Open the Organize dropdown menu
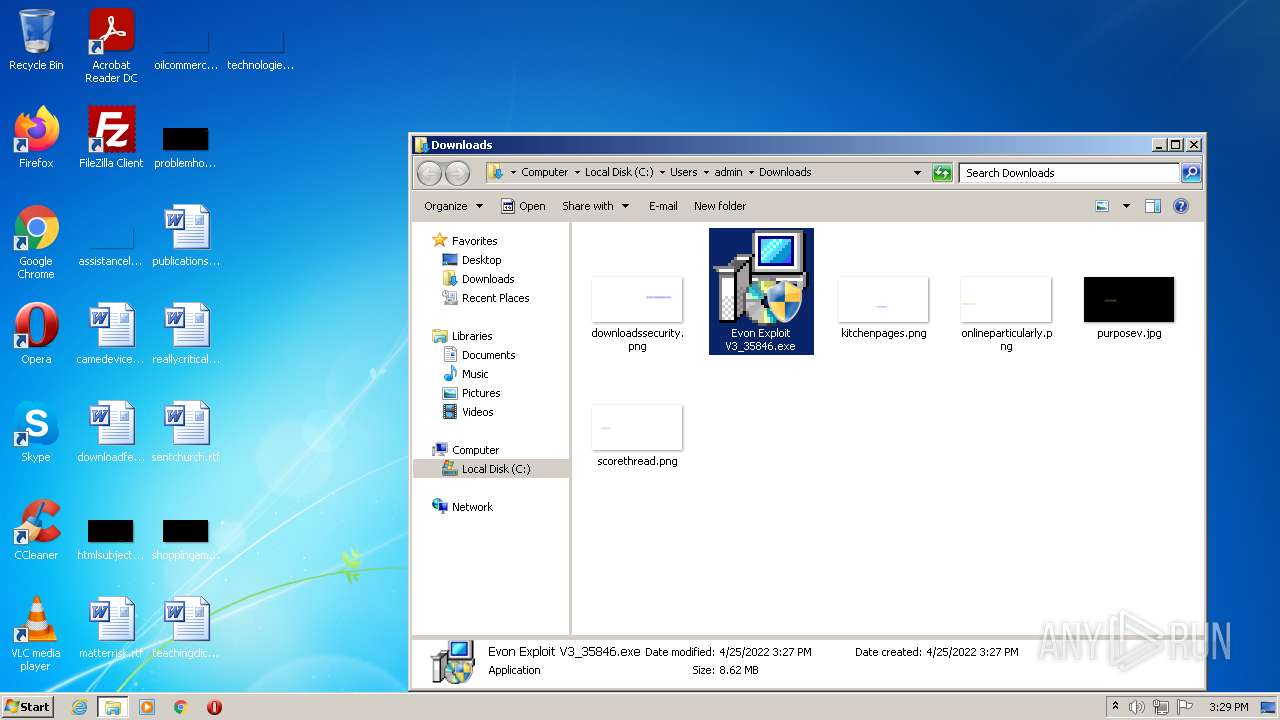This screenshot has width=1280, height=720. tap(453, 206)
